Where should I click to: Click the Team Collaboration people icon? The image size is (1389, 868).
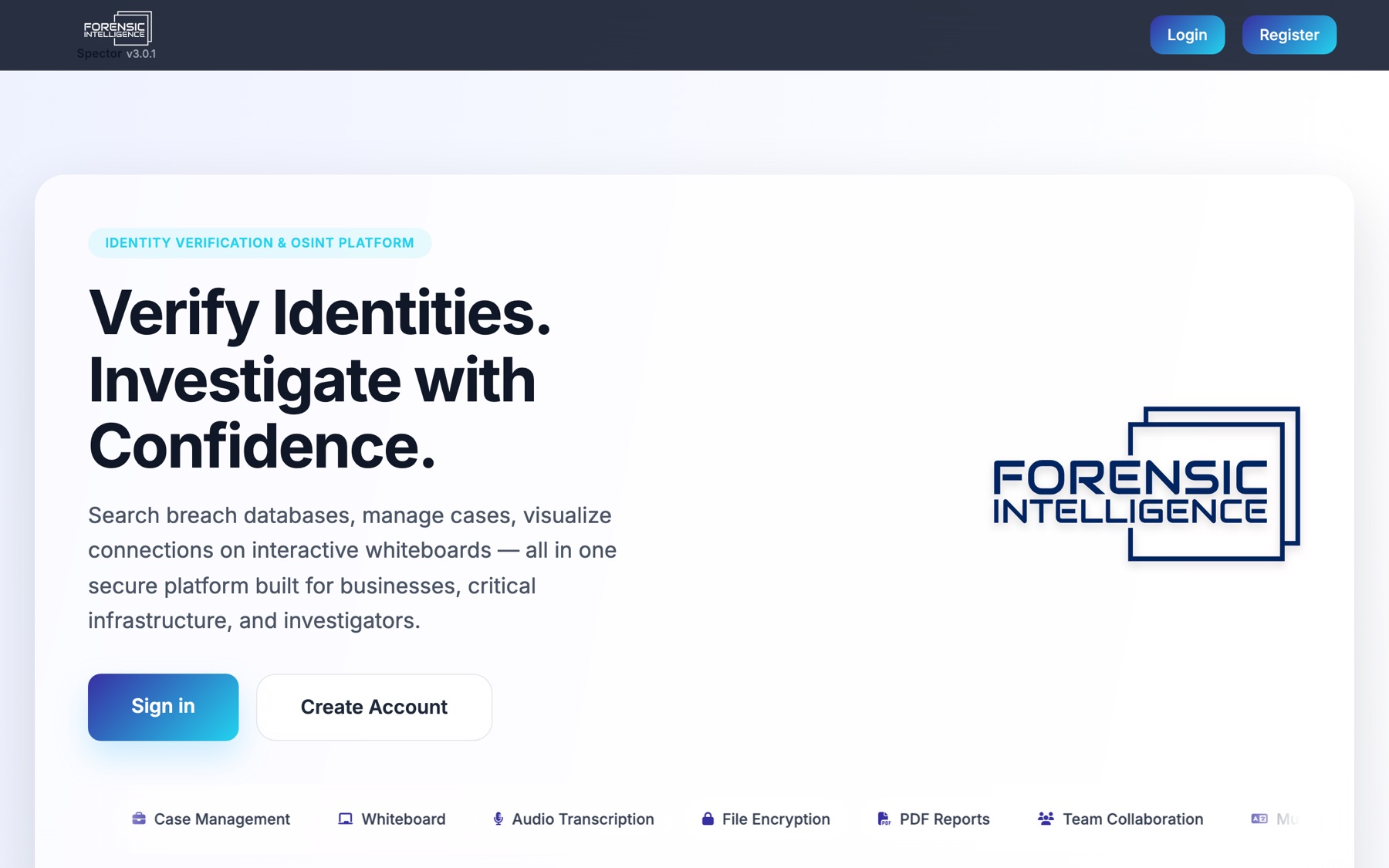(1046, 819)
